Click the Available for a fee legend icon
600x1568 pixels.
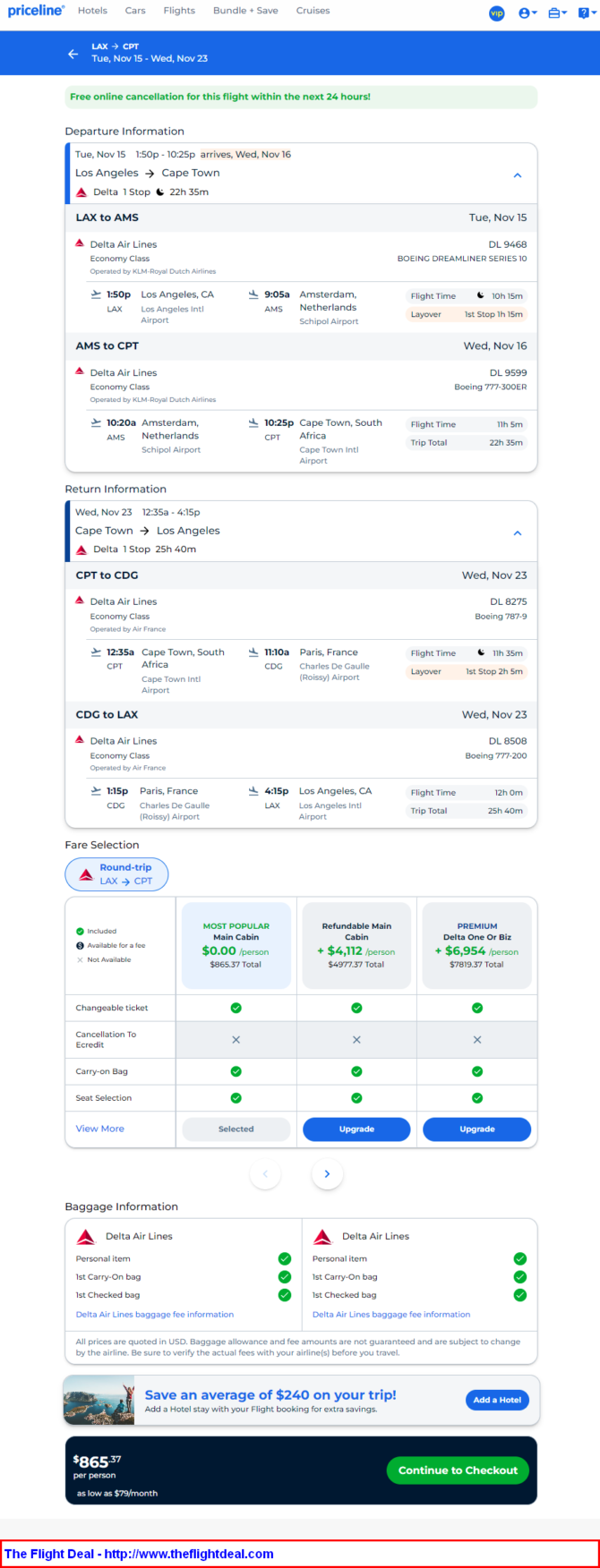(x=80, y=945)
